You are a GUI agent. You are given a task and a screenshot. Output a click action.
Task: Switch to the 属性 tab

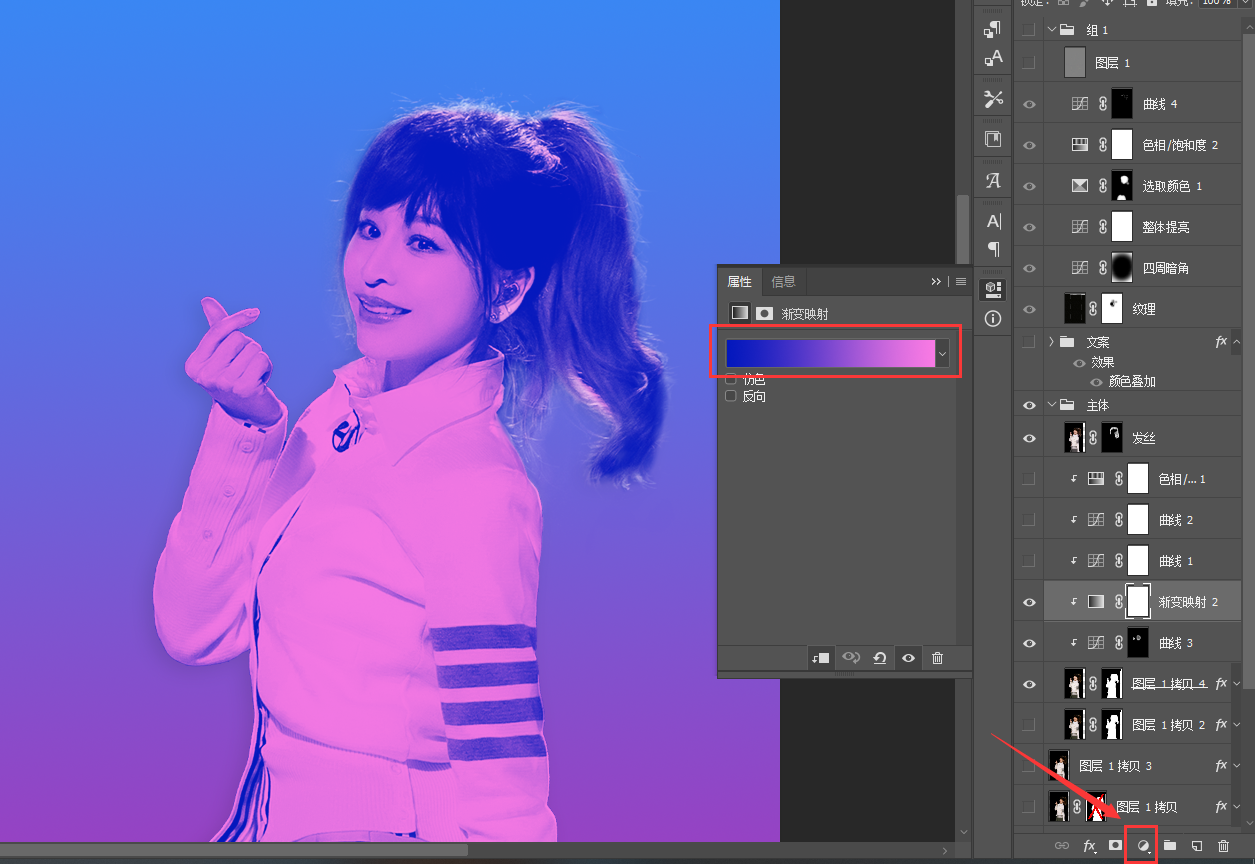tap(739, 282)
